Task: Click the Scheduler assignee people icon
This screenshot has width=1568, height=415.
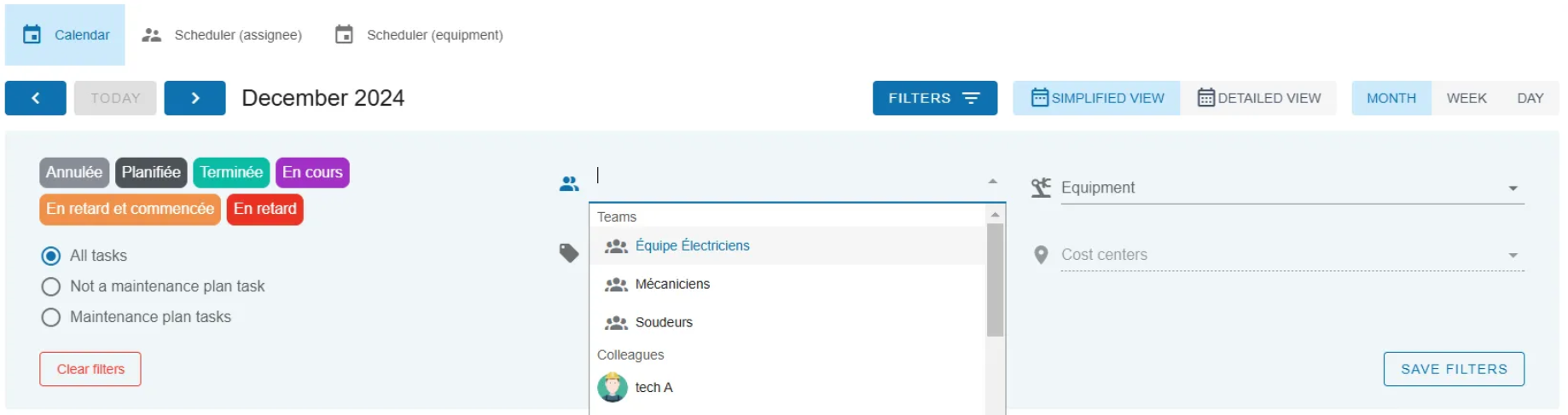Action: pos(151,35)
